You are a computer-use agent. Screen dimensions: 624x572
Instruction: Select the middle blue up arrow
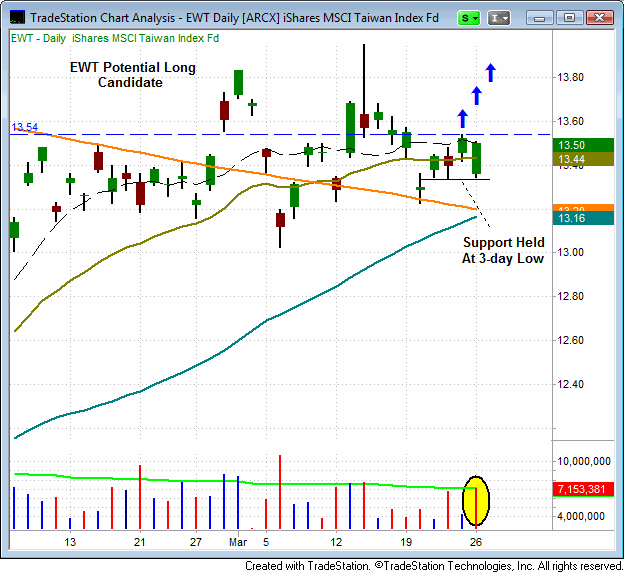(x=477, y=95)
